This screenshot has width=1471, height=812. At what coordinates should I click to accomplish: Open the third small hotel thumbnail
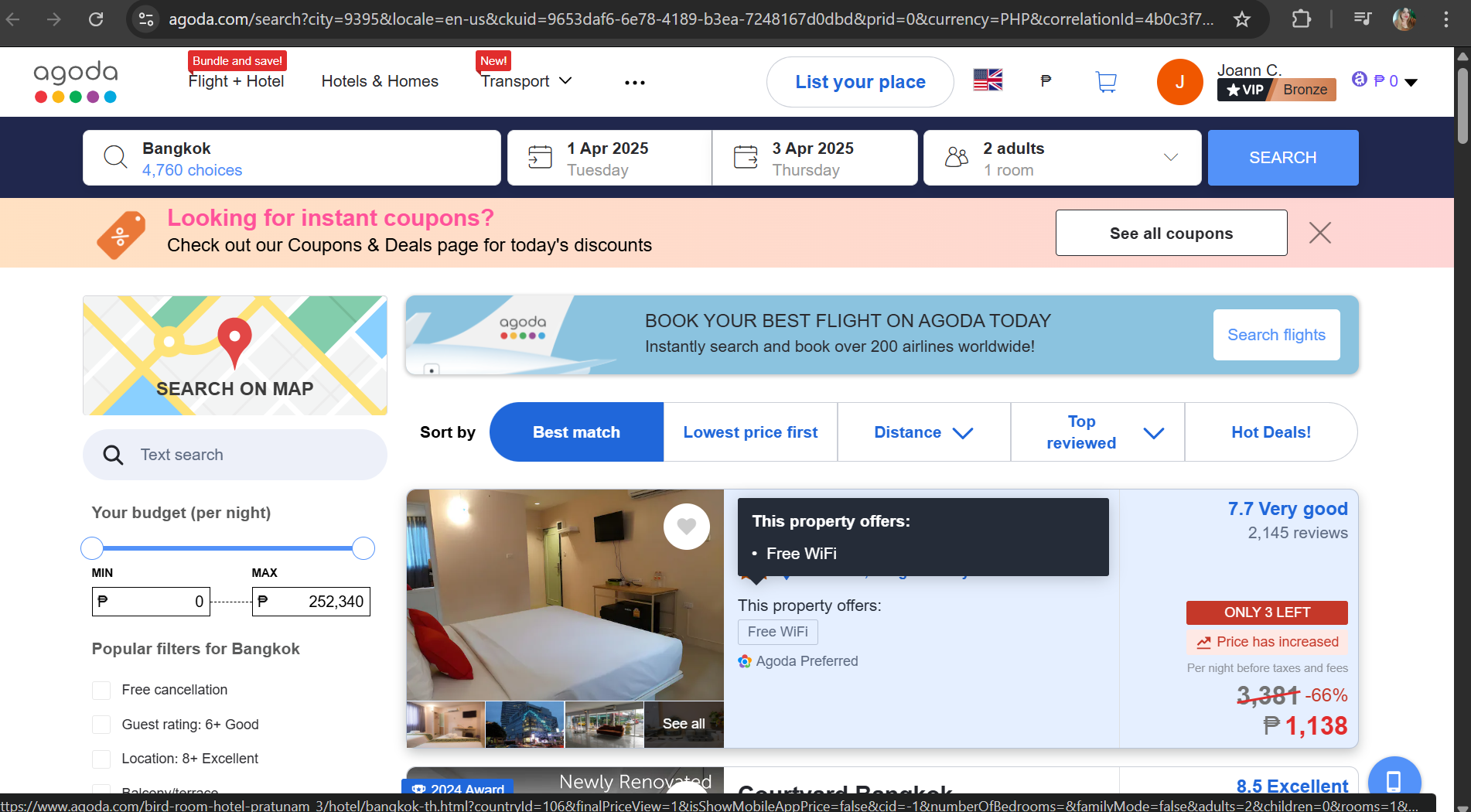pyautogui.click(x=605, y=725)
